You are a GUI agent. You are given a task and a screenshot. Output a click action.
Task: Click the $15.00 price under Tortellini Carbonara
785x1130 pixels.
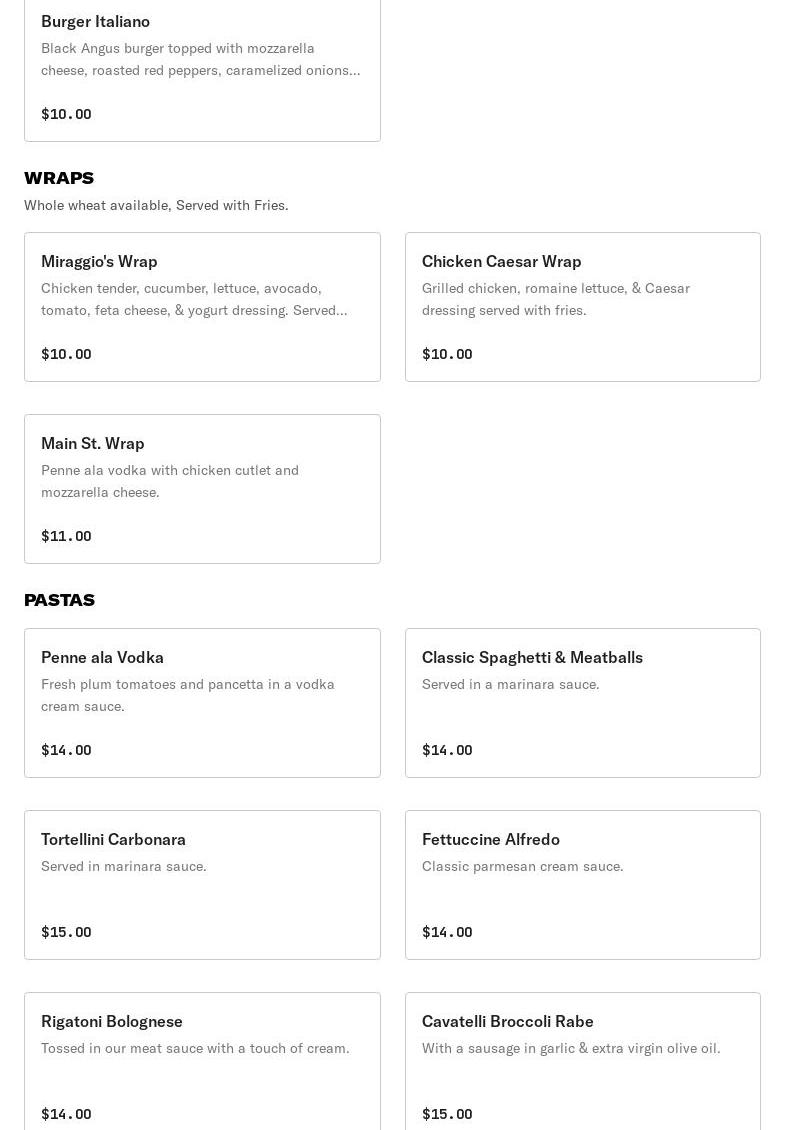click(x=66, y=932)
